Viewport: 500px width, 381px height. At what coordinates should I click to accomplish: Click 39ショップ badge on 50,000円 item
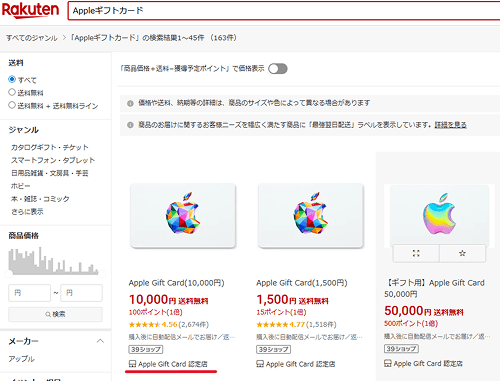(401, 349)
